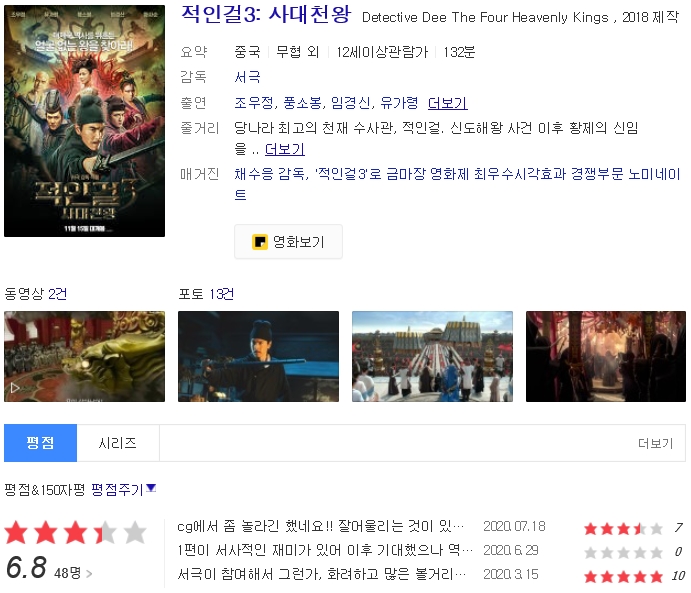Screen dimensions: 691x593
Task: Click the blue triangle beside 평점주기
Action: (151, 488)
